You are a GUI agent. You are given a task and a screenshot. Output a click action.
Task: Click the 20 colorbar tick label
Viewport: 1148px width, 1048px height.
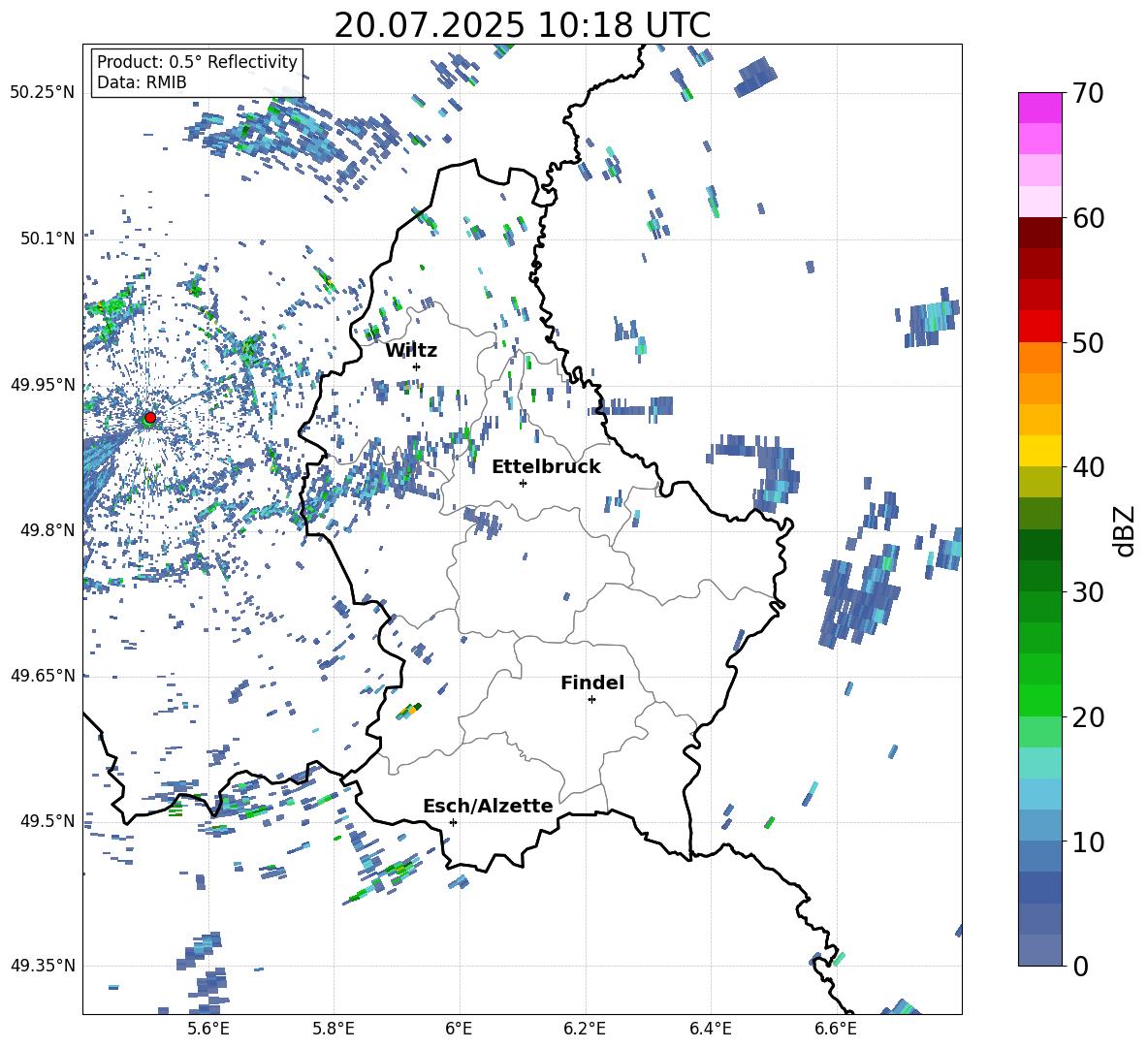pos(1087,716)
